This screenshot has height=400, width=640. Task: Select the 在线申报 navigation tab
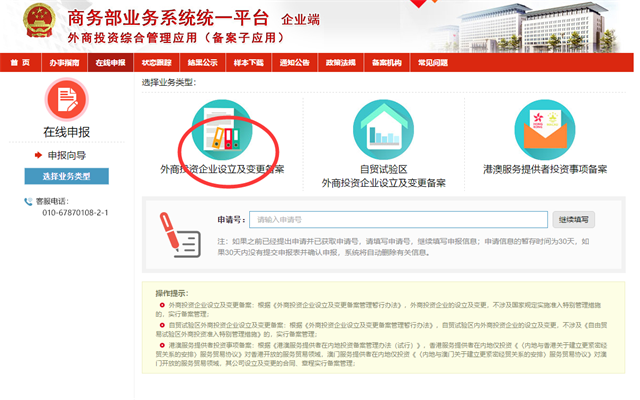(x=110, y=62)
